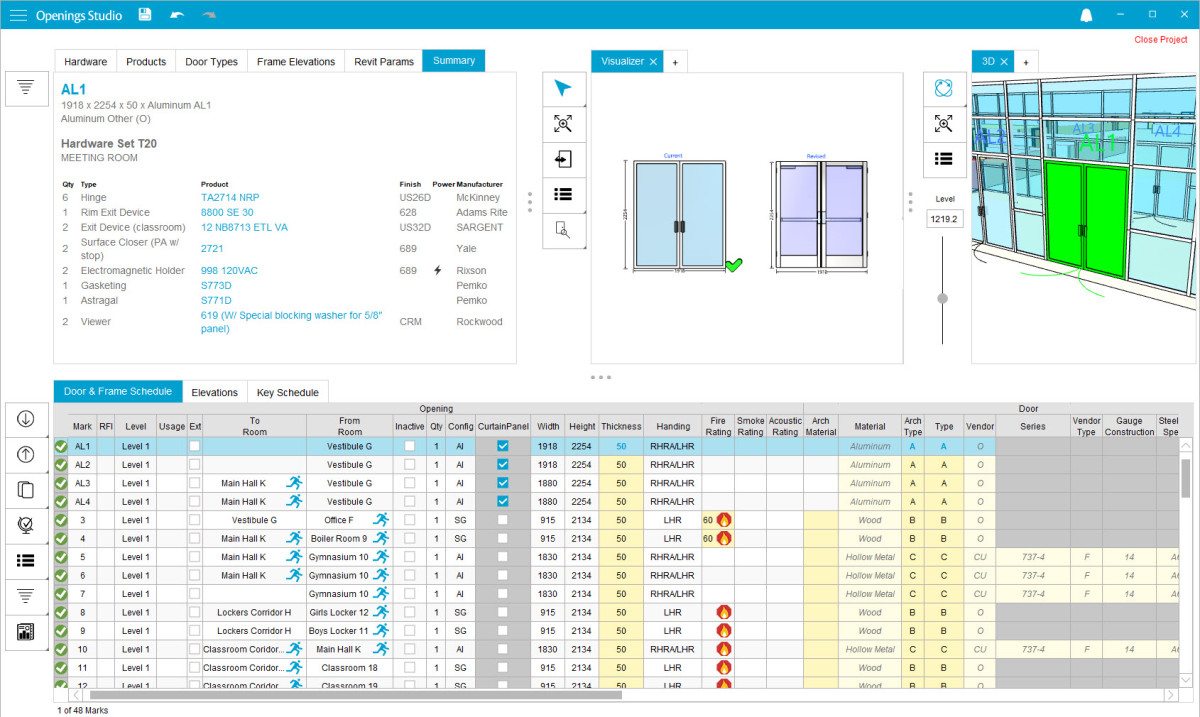Select the orbit icon in the 3D panel

(943, 88)
